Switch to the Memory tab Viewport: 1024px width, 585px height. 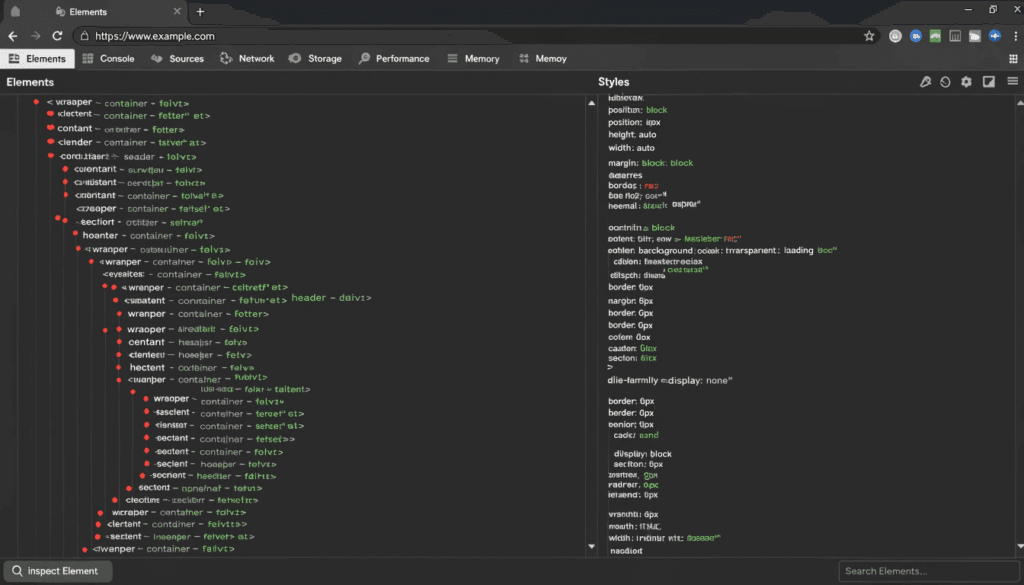click(x=473, y=58)
